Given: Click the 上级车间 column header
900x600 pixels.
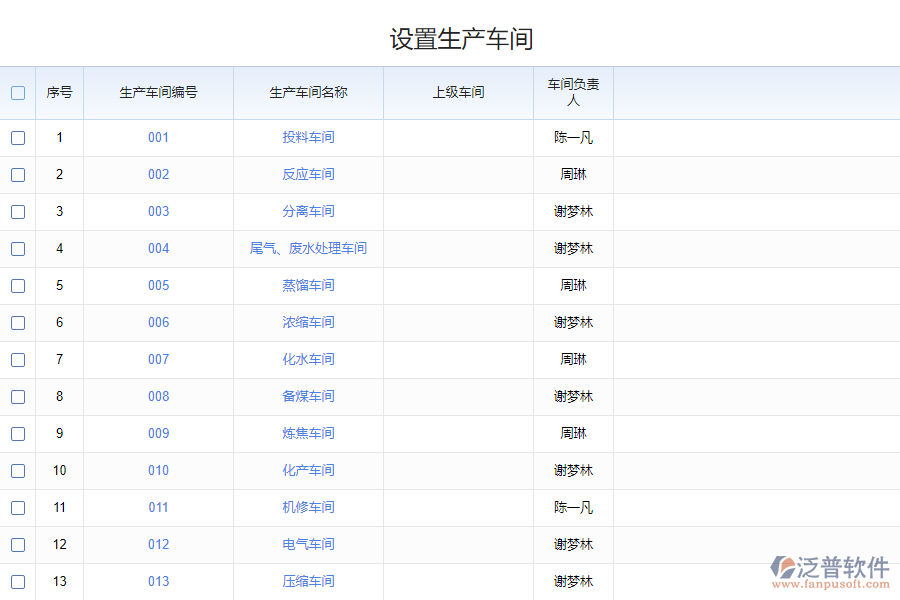Looking at the screenshot, I should tap(458, 93).
